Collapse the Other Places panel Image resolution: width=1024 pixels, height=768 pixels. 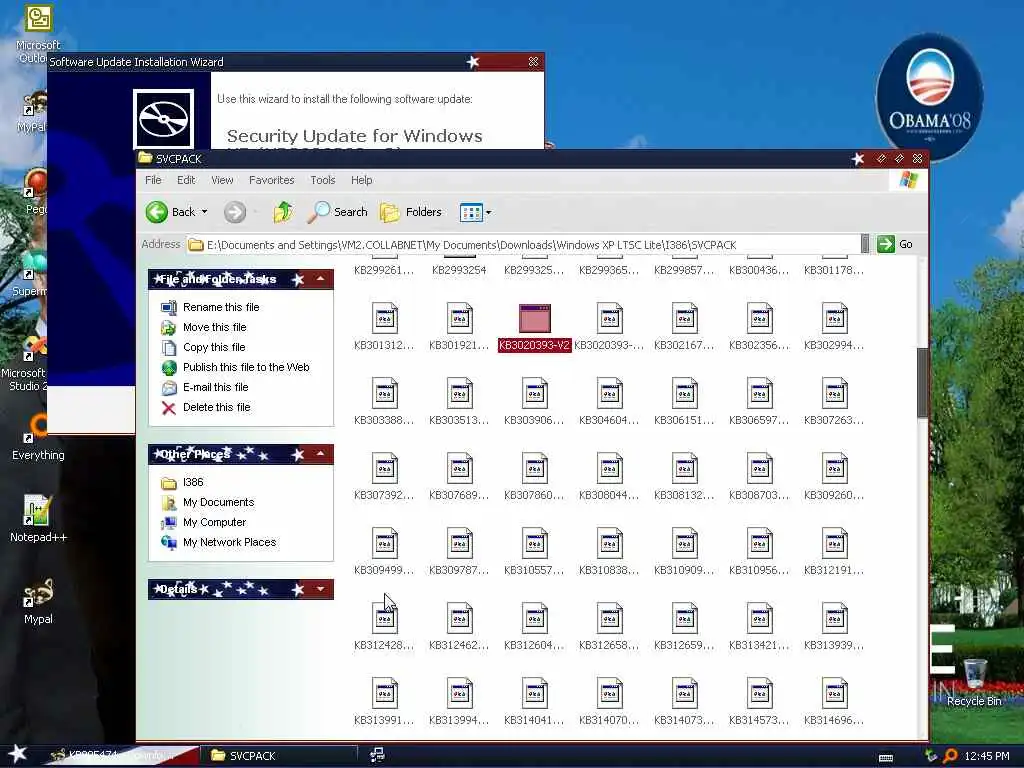pyautogui.click(x=321, y=454)
